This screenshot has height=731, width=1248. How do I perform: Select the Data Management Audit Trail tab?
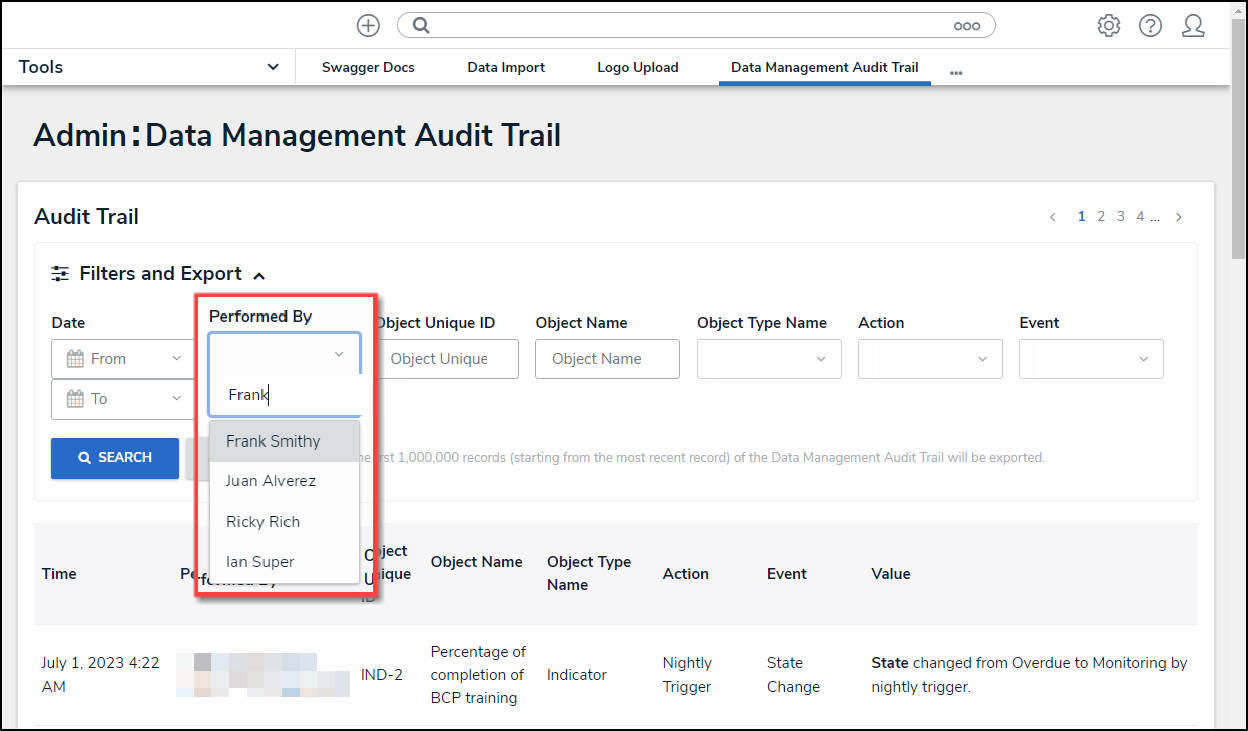coord(825,67)
